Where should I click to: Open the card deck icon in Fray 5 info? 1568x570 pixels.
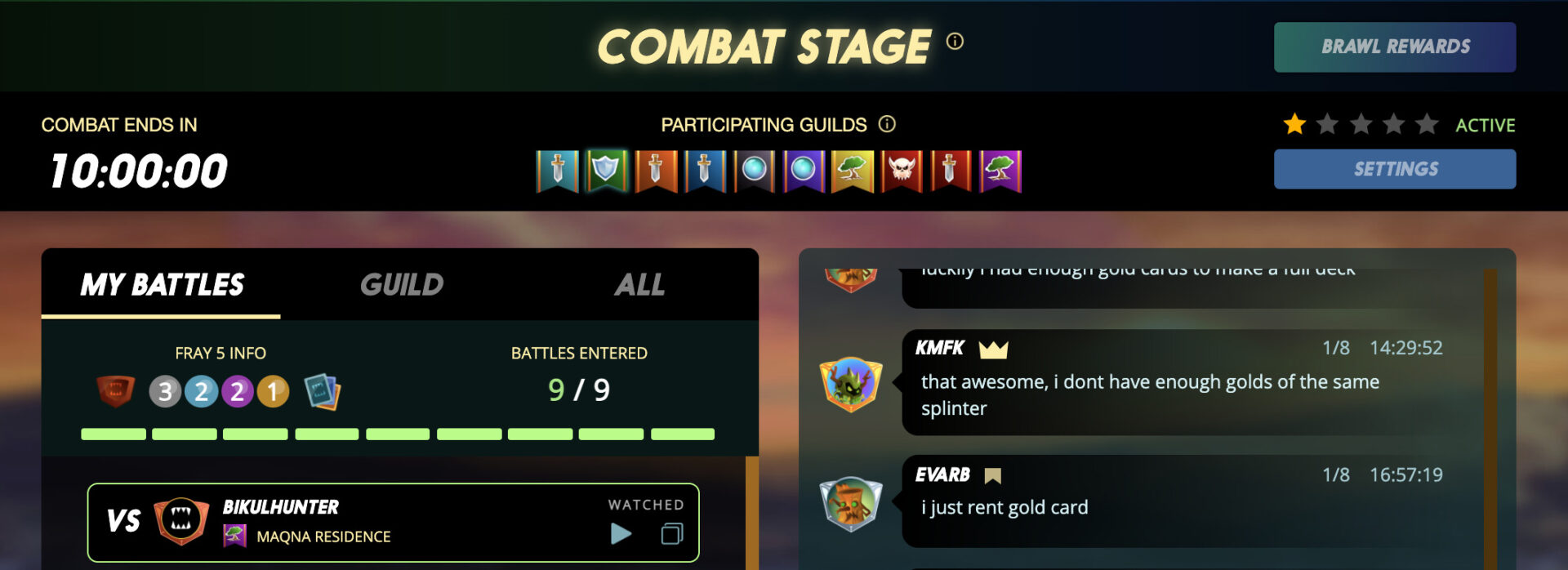click(322, 391)
